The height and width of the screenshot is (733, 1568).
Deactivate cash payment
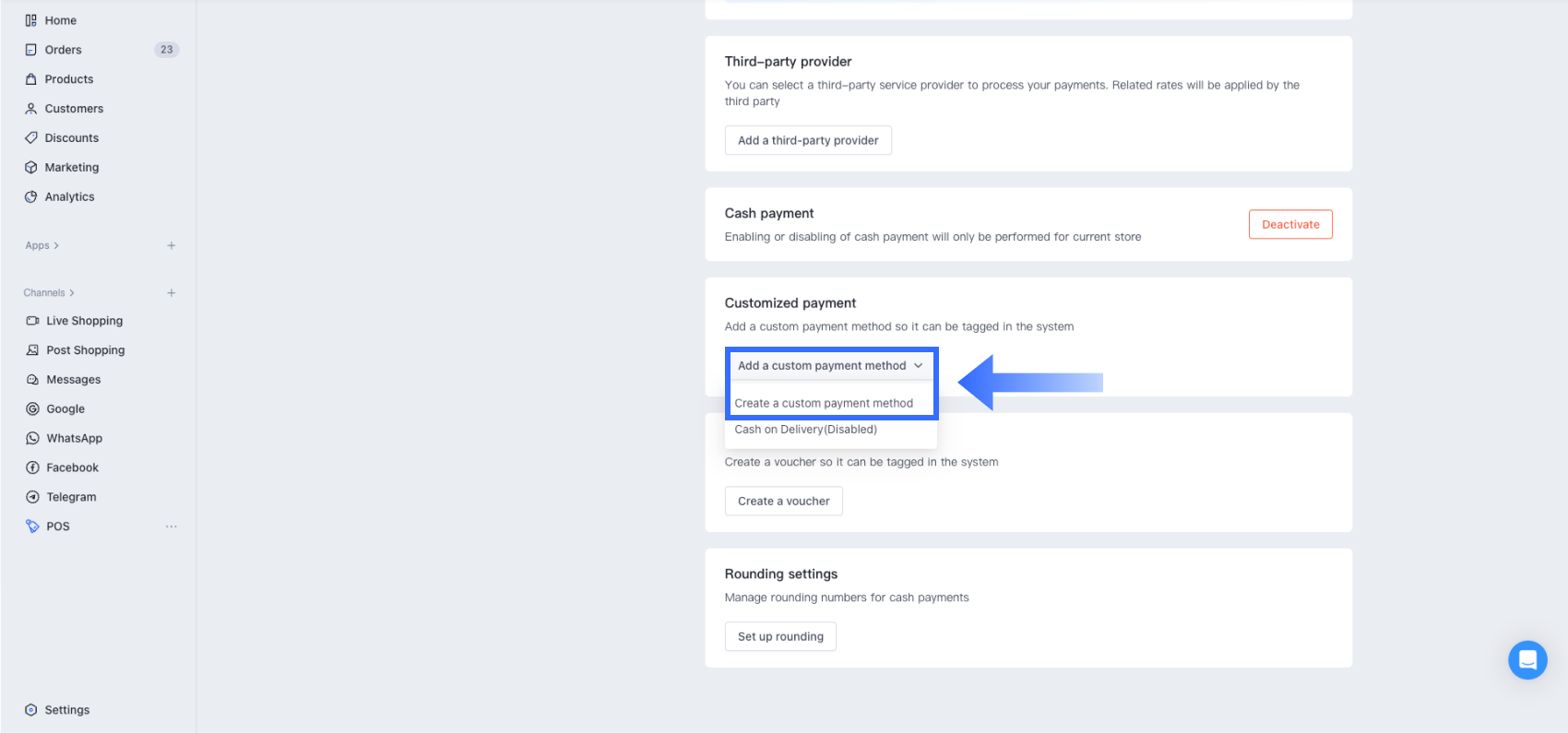(x=1290, y=225)
